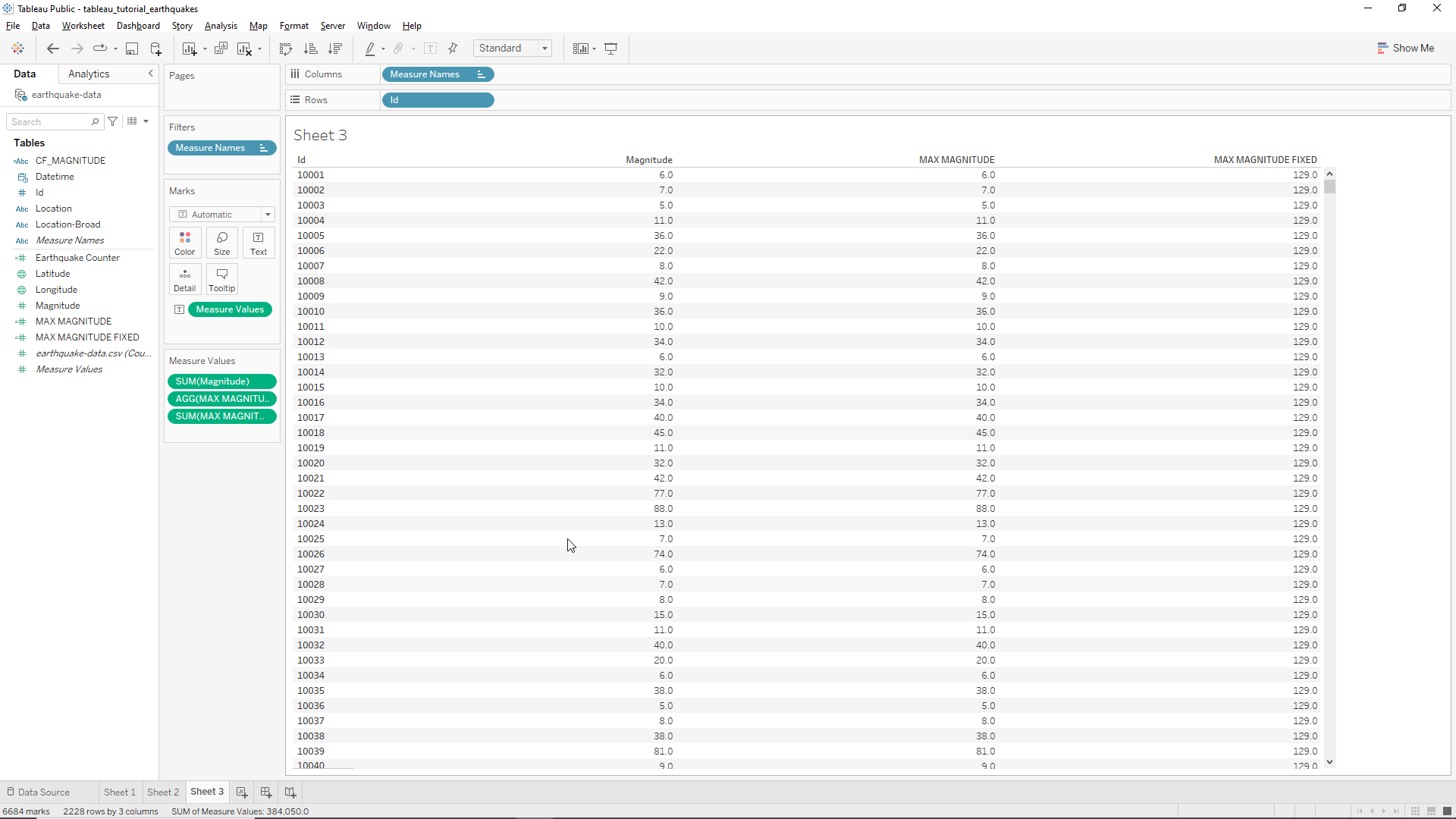Switch to the Analytics tab
Image resolution: width=1456 pixels, height=819 pixels.
[89, 74]
